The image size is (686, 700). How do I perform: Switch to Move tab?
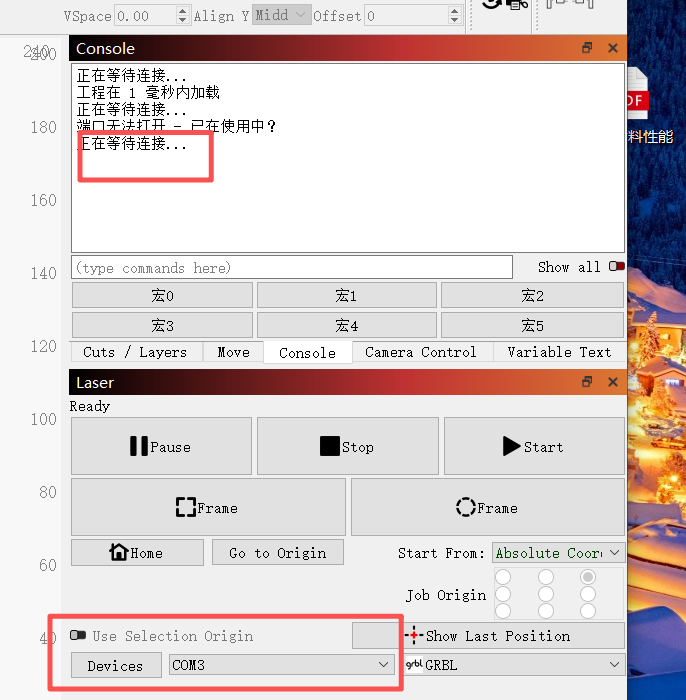point(233,352)
